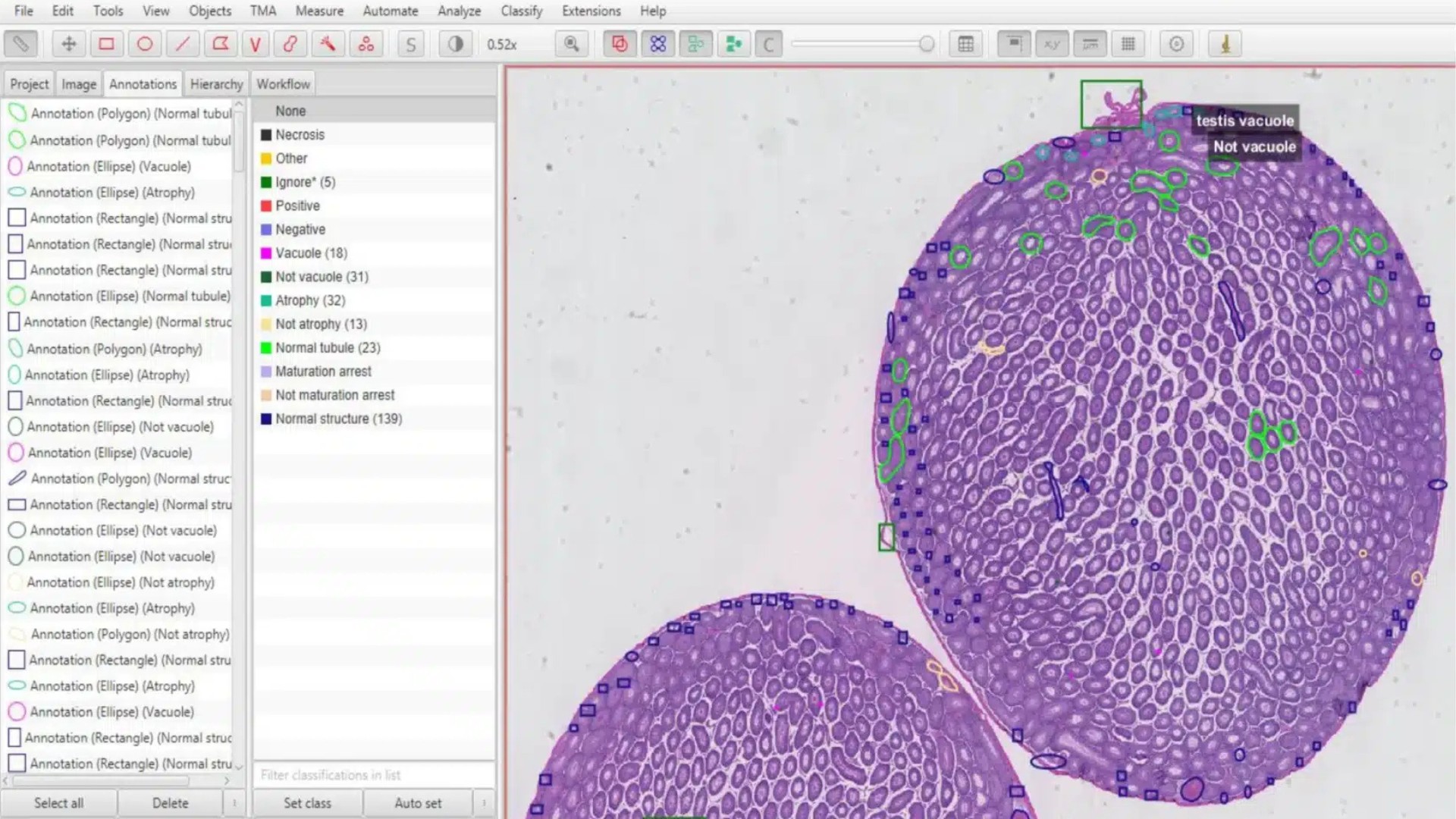Image resolution: width=1456 pixels, height=819 pixels.
Task: Open the Classify menu
Action: click(522, 11)
